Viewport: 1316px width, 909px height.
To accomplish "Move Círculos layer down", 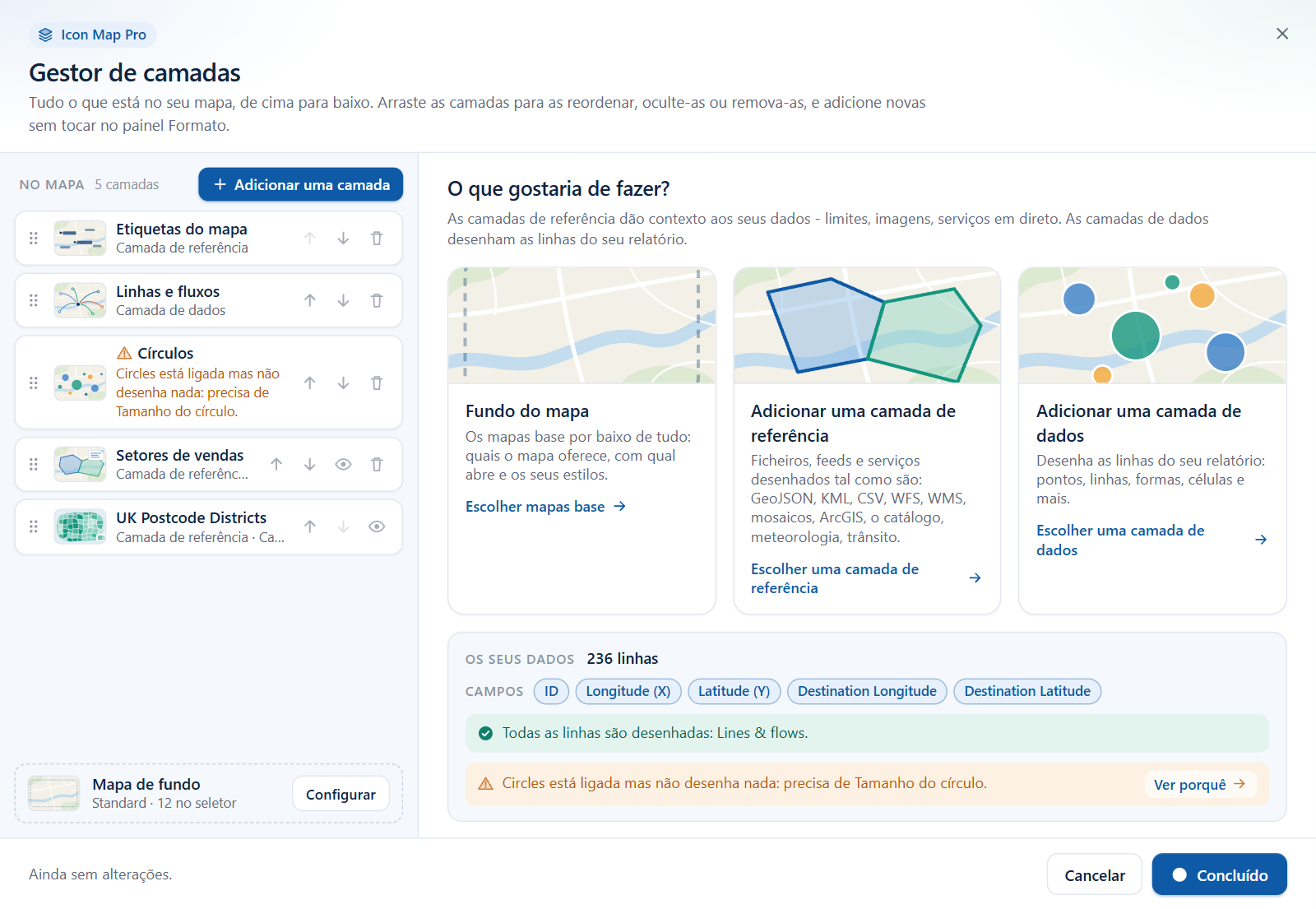I will [x=344, y=383].
